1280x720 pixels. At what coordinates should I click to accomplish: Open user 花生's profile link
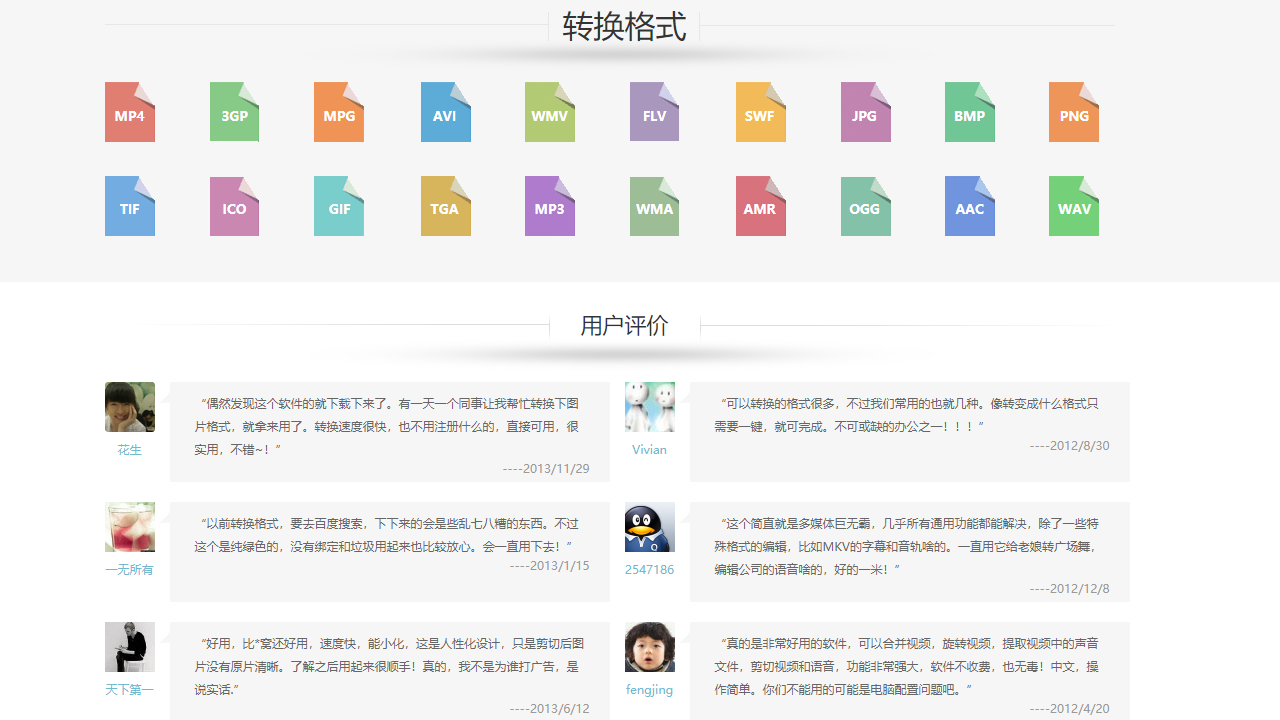click(x=129, y=449)
